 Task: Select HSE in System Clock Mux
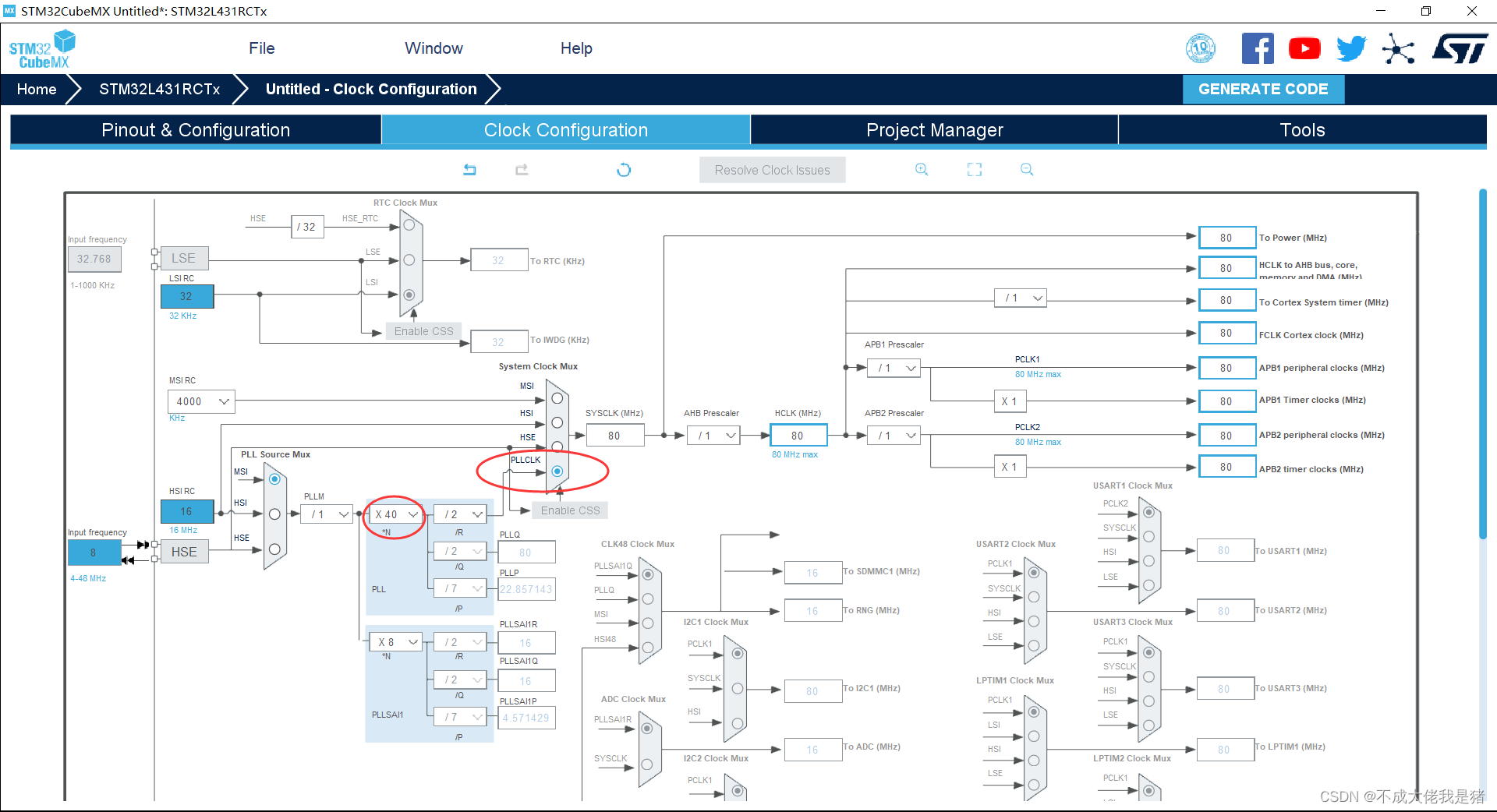click(557, 447)
